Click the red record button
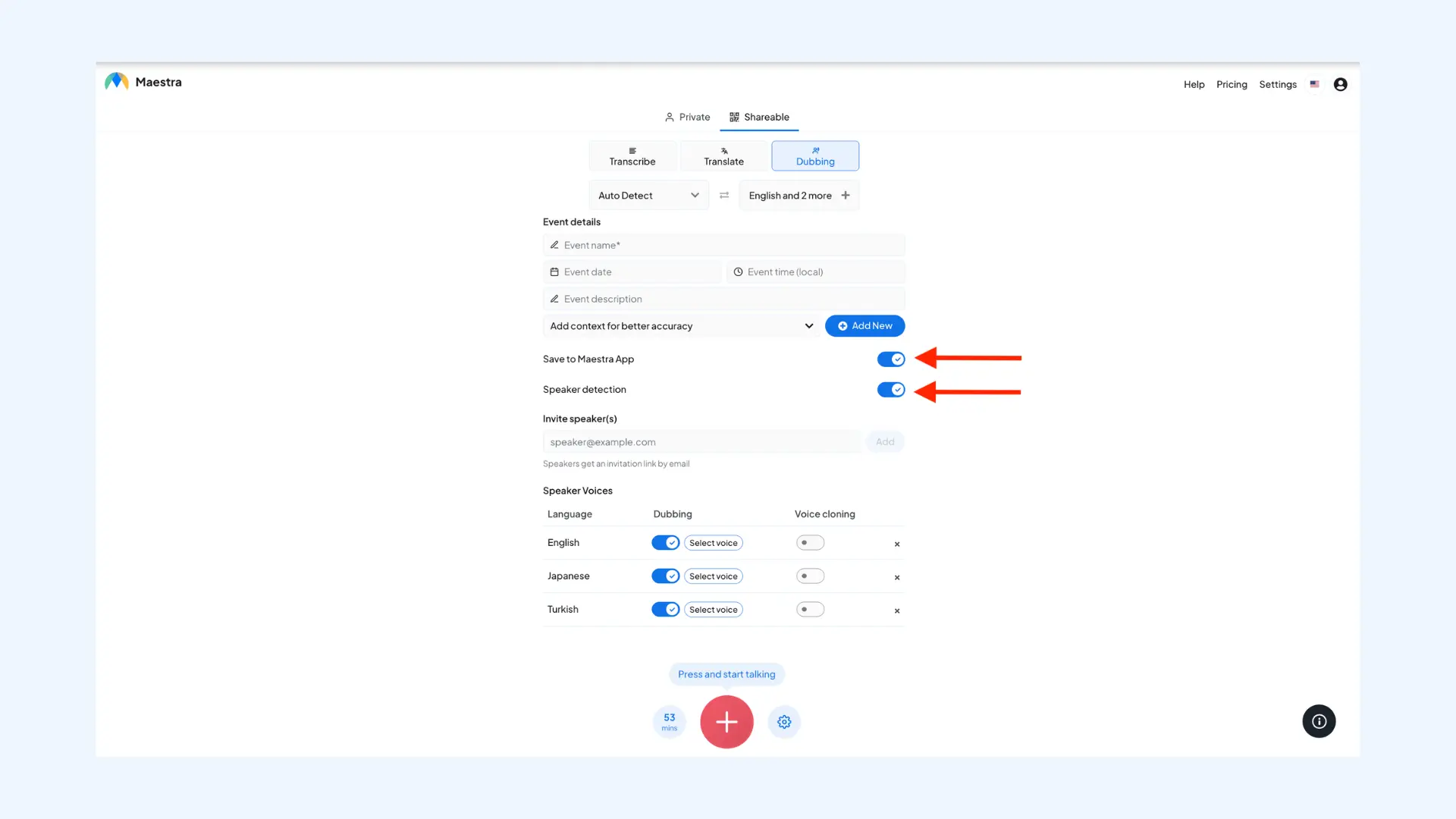The height and width of the screenshot is (819, 1456). [x=726, y=722]
